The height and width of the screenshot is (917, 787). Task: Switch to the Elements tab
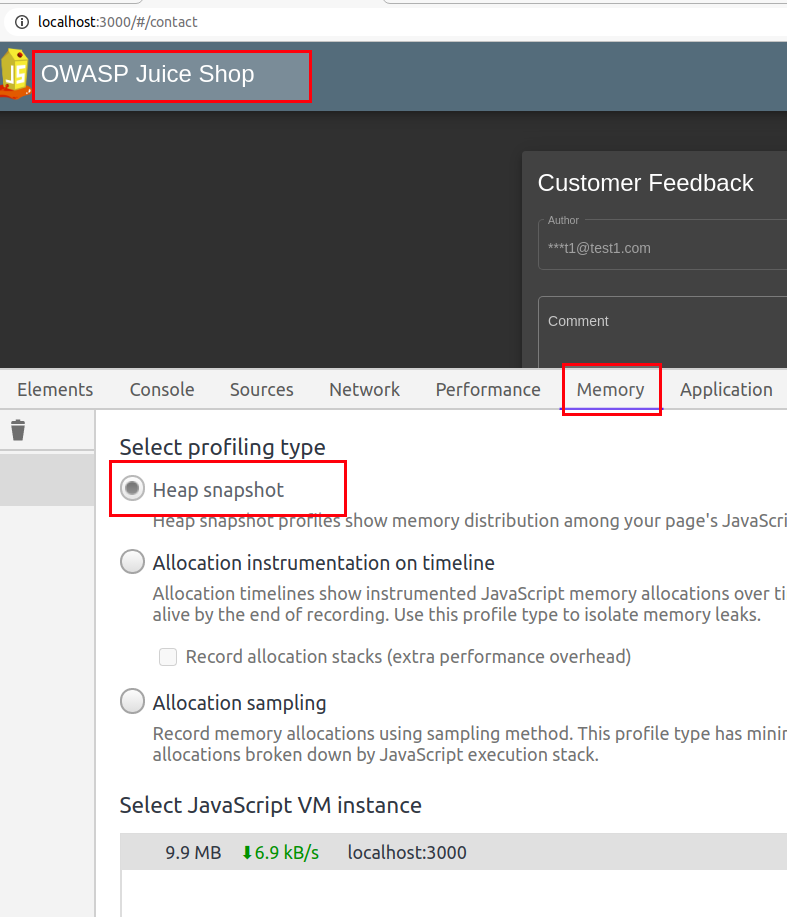[x=55, y=389]
